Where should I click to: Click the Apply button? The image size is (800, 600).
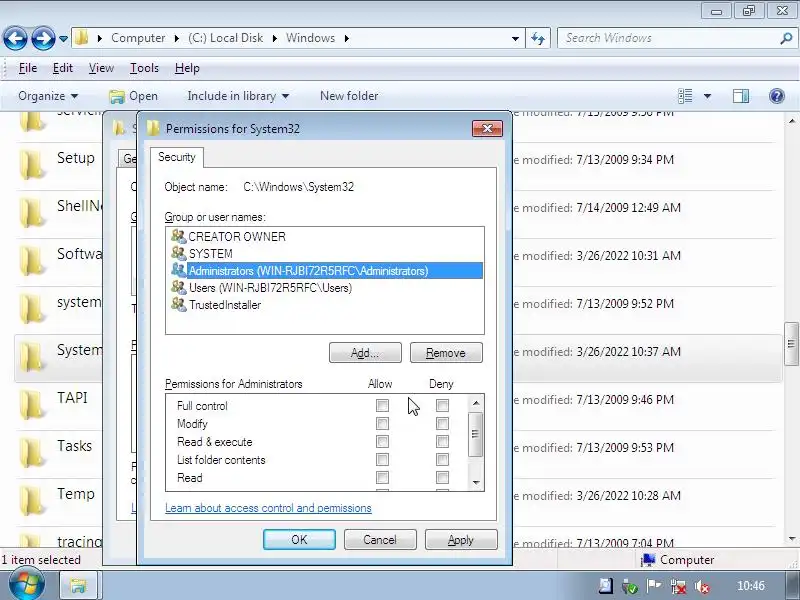pos(461,540)
